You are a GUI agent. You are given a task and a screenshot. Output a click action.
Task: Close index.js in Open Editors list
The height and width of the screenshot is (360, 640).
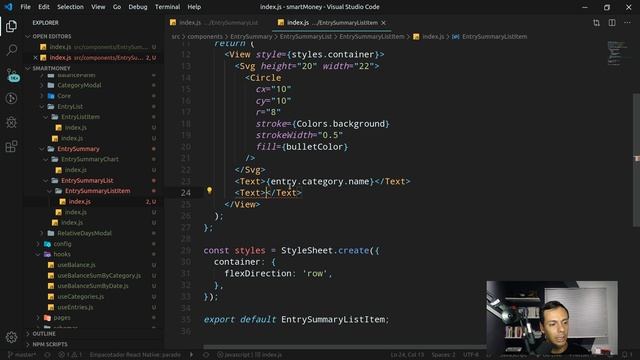[x=36, y=58]
